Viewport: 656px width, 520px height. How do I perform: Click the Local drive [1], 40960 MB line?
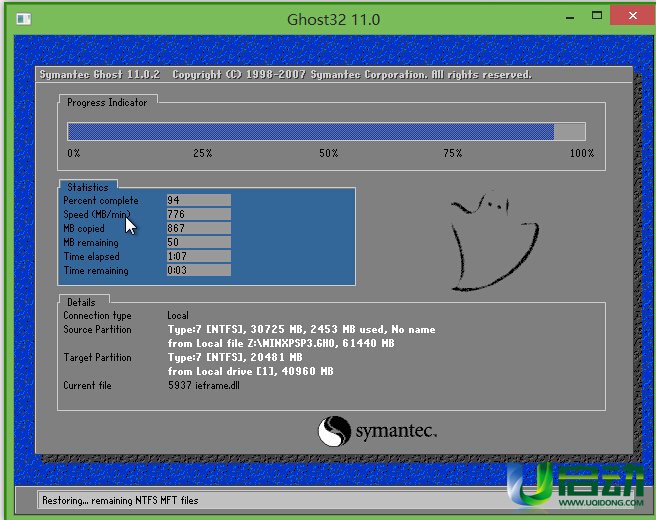(x=251, y=371)
